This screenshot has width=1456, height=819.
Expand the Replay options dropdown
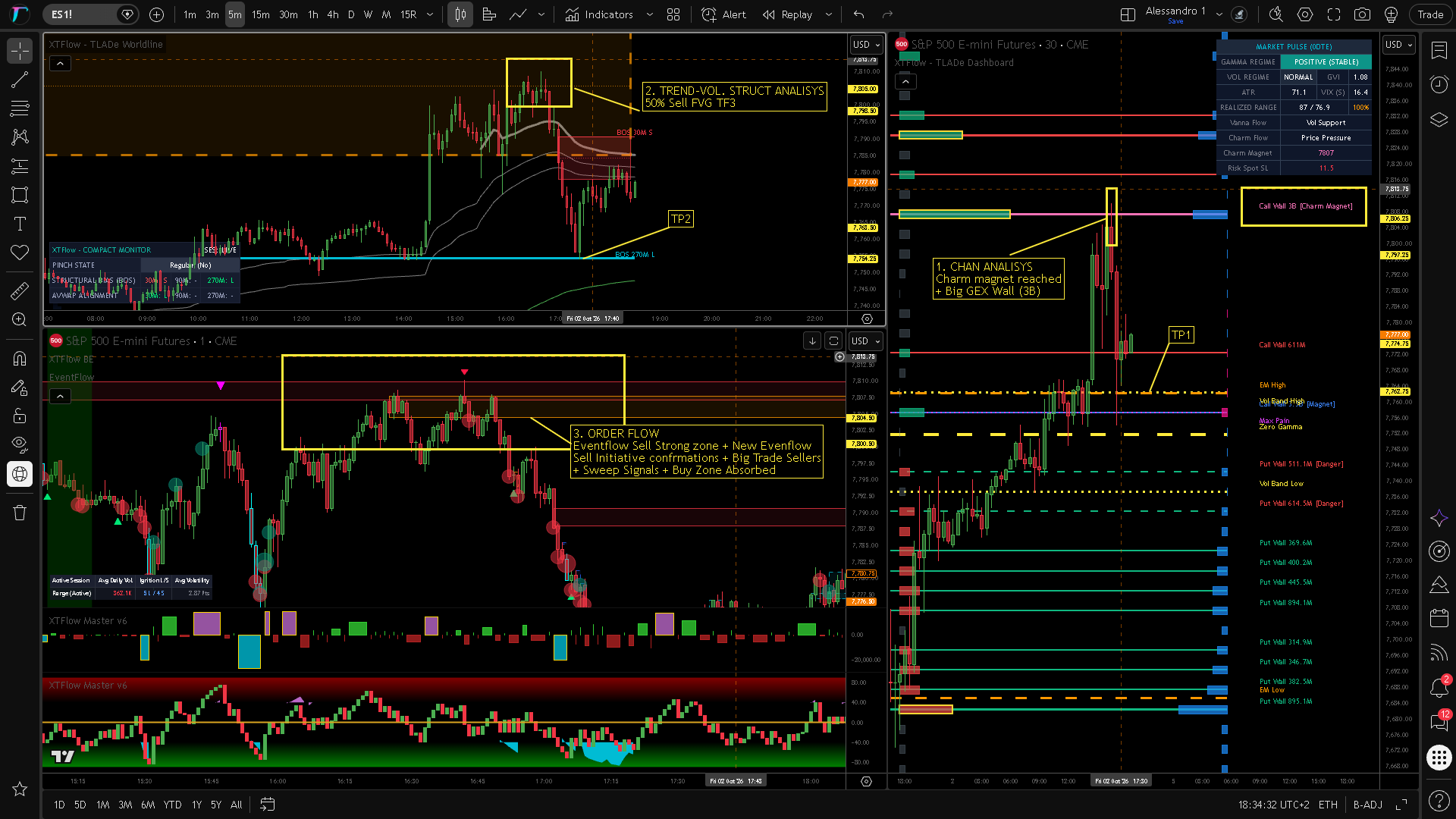coord(828,14)
